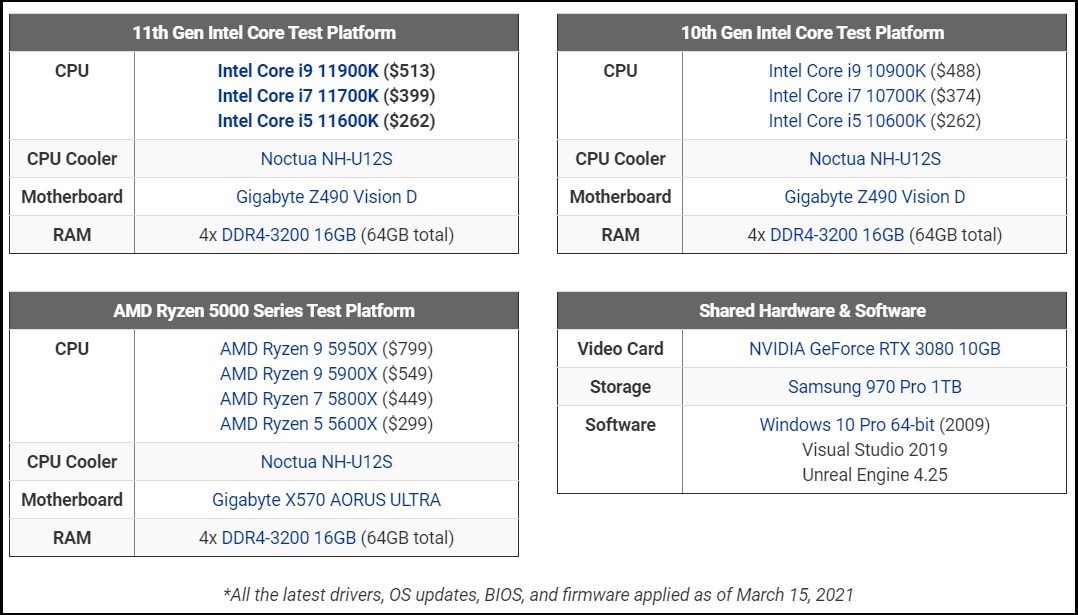Screen dimensions: 1078x615
Task: Open Gigabyte Z490 Vision D in 11th Gen table
Action: pos(327,197)
